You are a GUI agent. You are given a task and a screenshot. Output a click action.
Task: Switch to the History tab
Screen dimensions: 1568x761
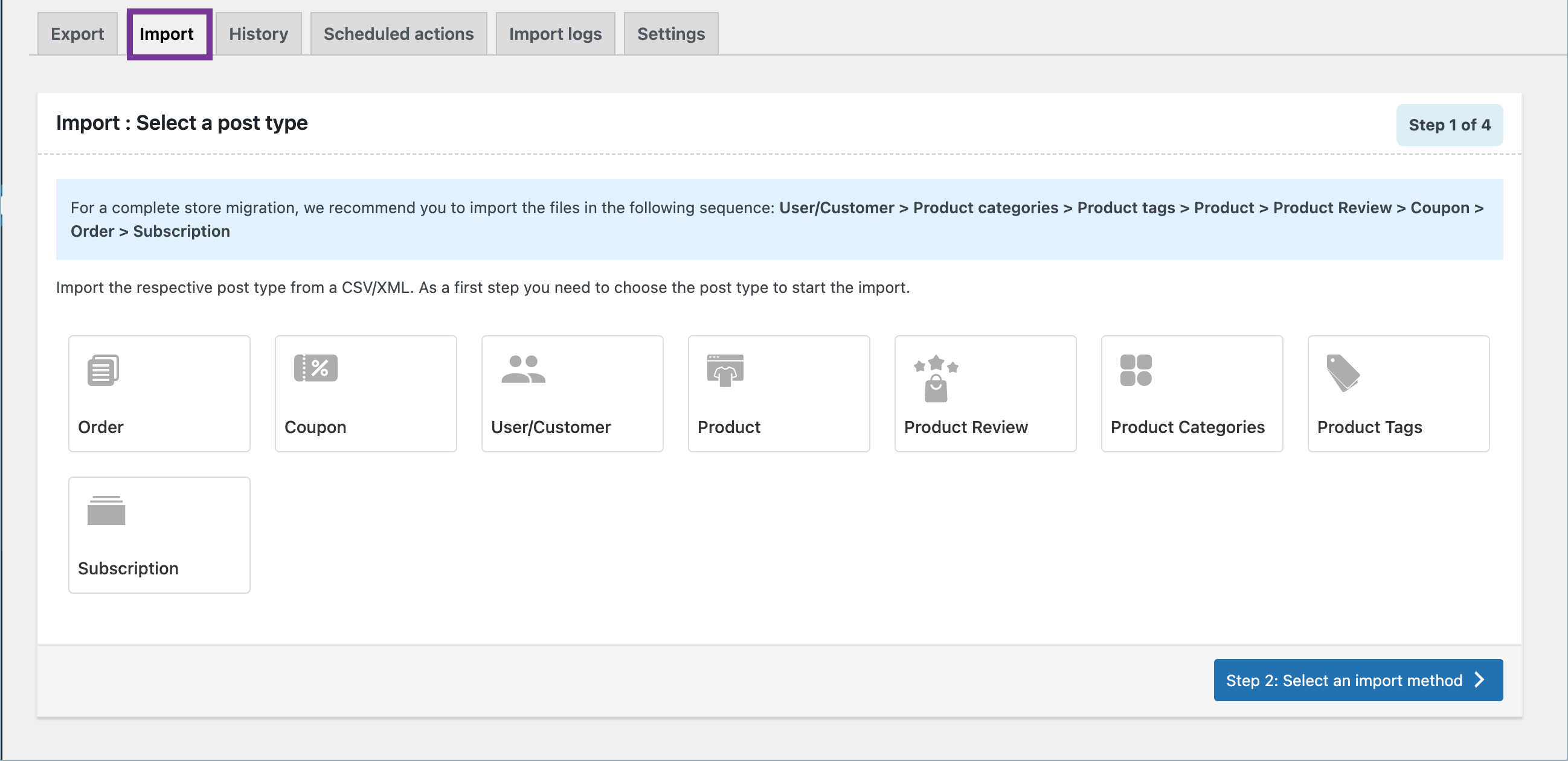[x=258, y=34]
